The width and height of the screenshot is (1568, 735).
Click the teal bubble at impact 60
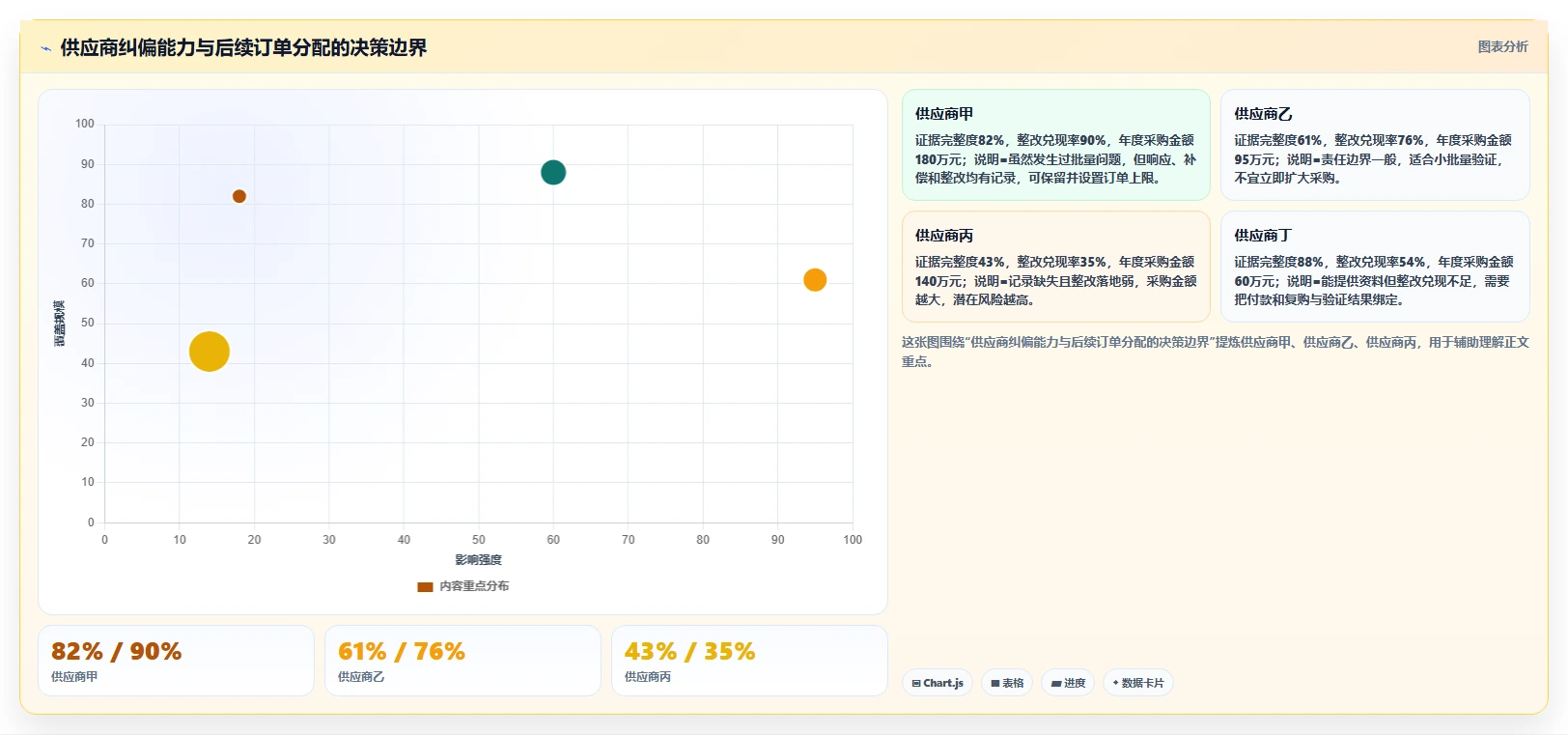(x=553, y=173)
